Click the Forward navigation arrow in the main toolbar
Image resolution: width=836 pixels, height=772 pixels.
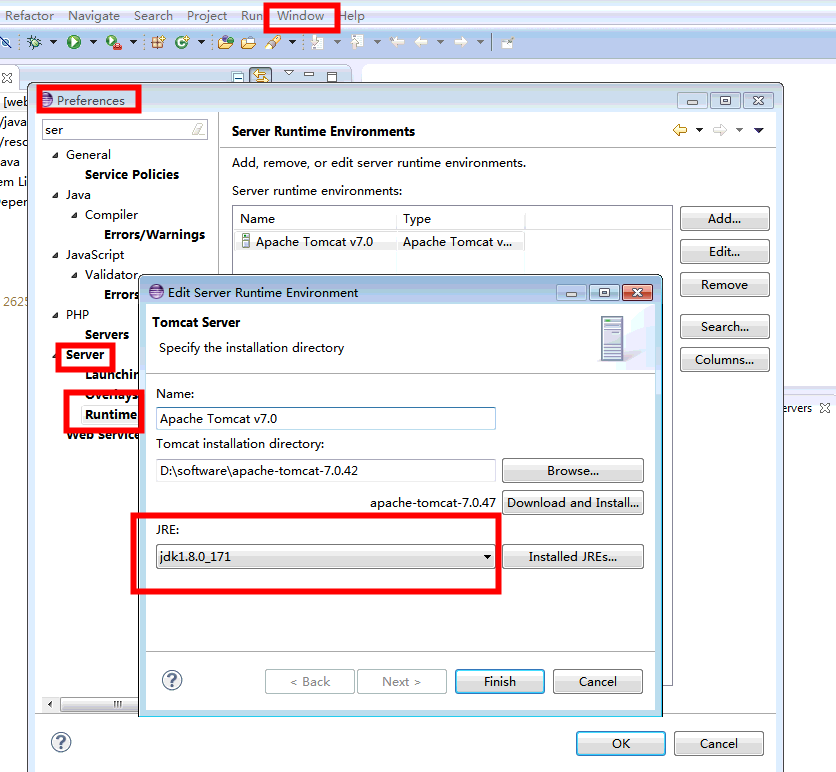click(461, 42)
